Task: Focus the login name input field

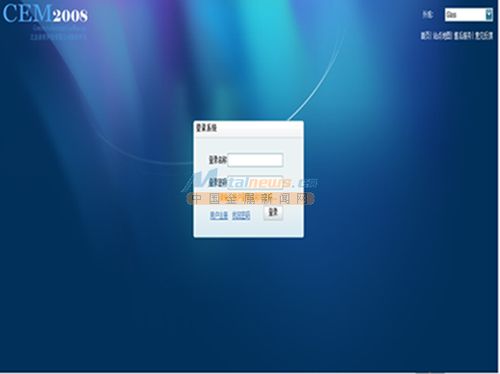Action: click(x=255, y=160)
